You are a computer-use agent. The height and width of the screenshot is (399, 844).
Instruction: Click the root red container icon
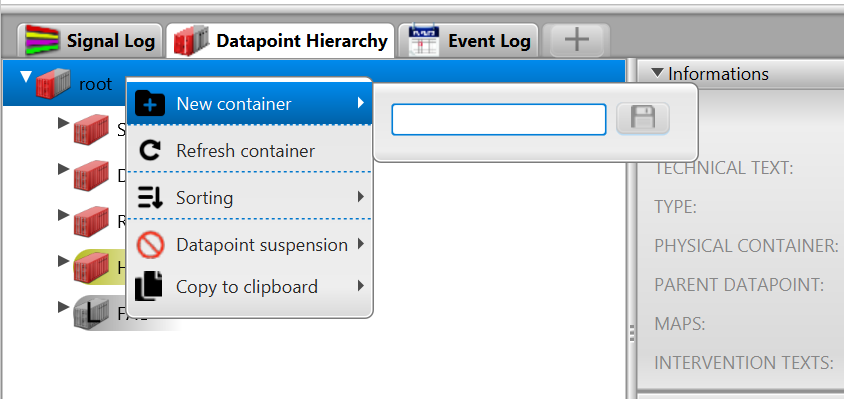pyautogui.click(x=53, y=83)
